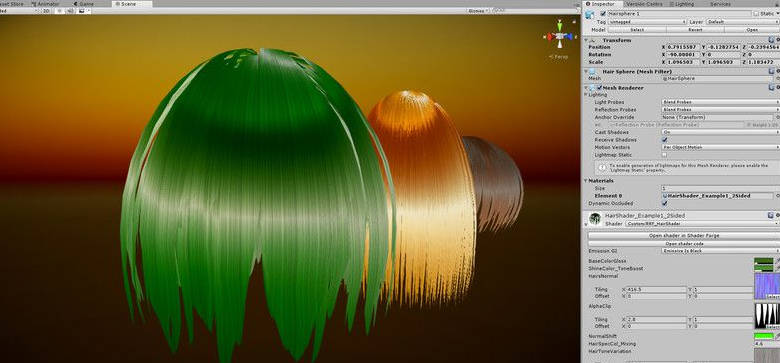Screen dimensions: 780x363
Task: Open the Tag dropdown
Action: coord(648,22)
